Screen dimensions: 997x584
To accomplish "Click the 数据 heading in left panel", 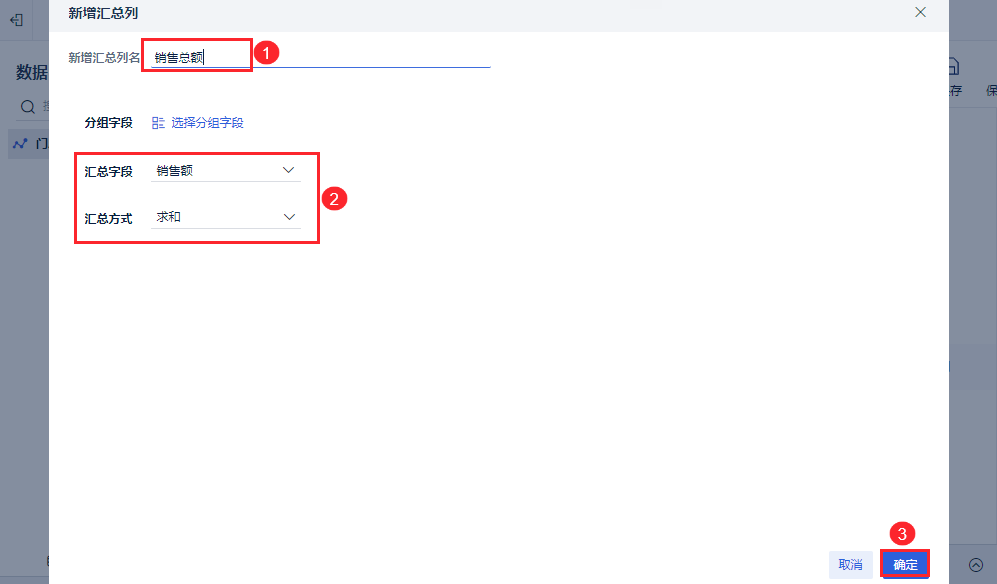I will pos(32,73).
